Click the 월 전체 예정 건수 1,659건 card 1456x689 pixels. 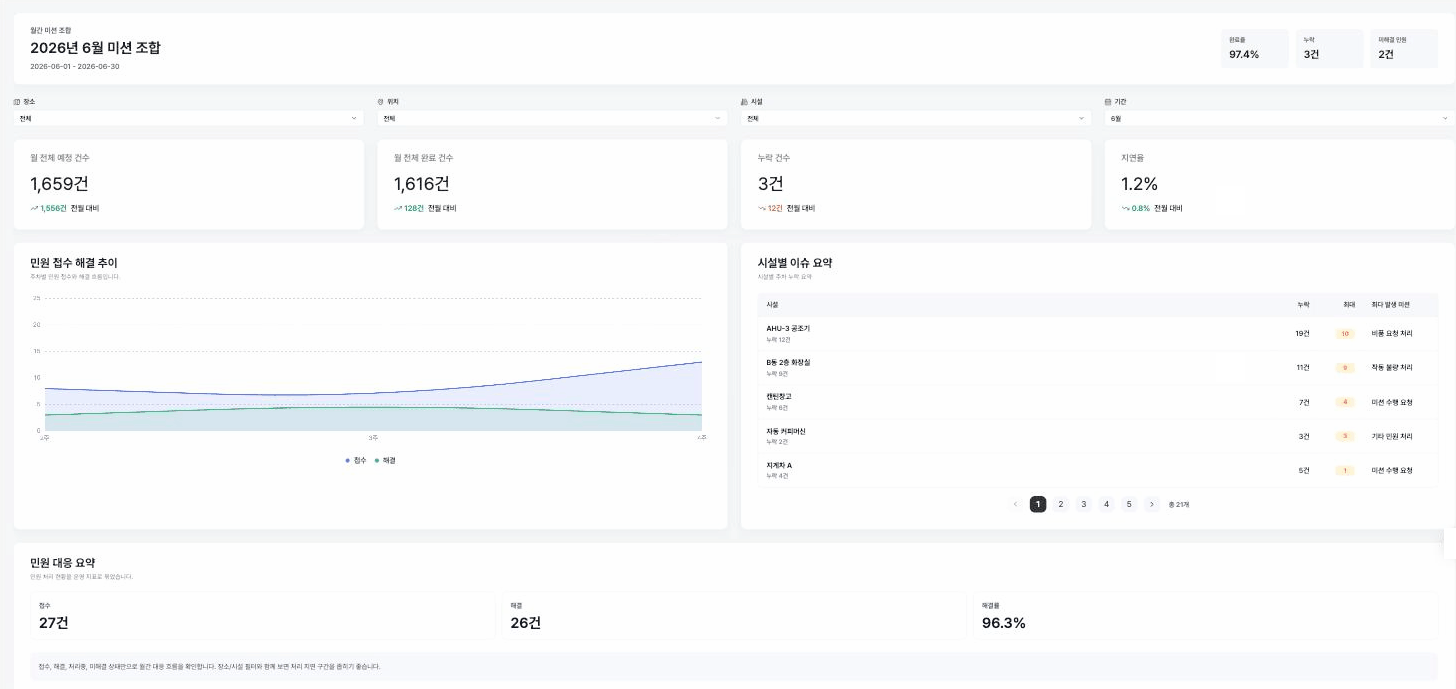click(x=189, y=184)
